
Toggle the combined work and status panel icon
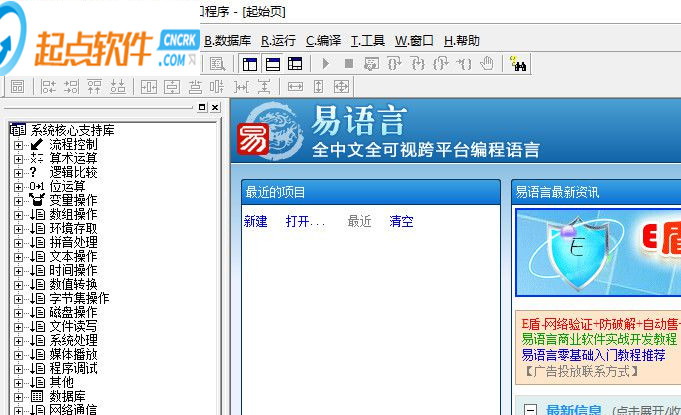click(295, 64)
